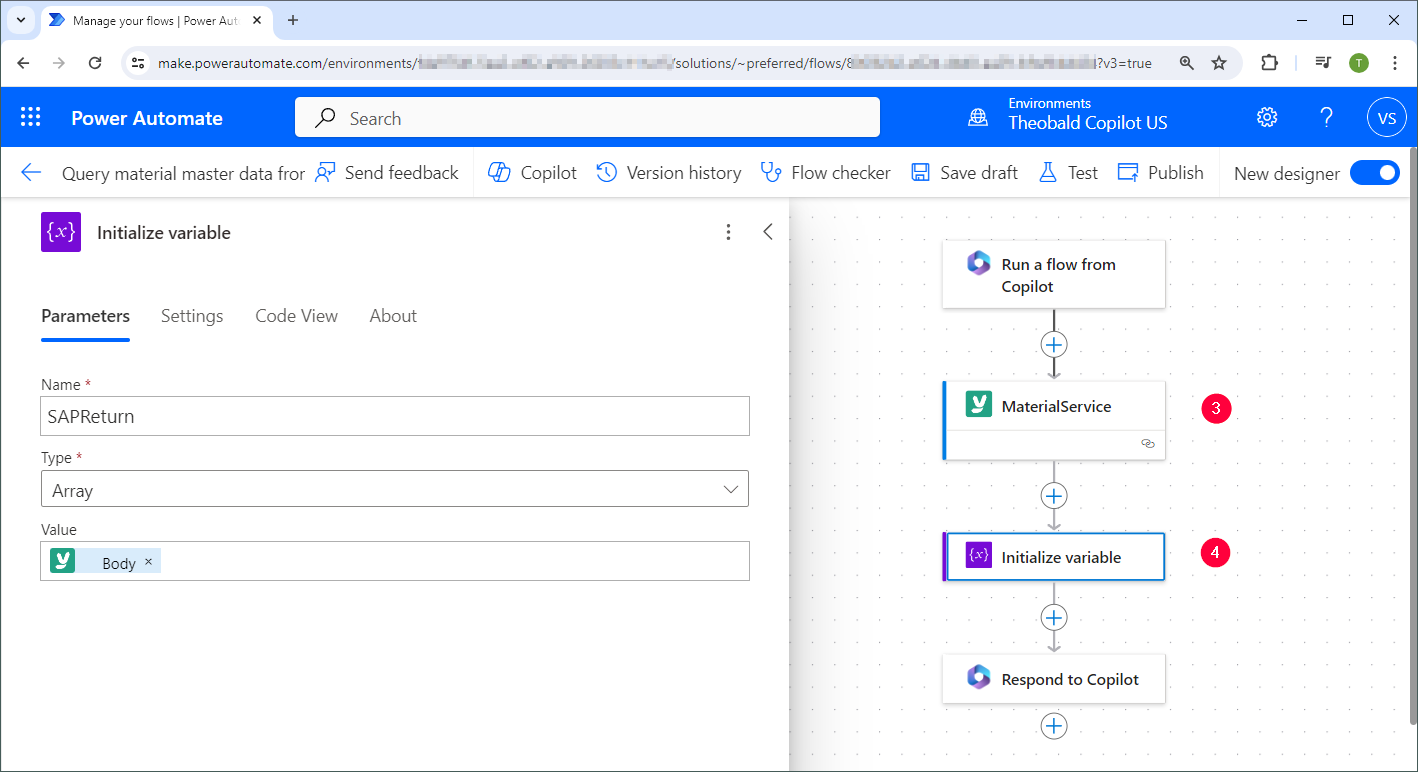The width and height of the screenshot is (1418, 772).
Task: Open the Chrome profile avatar T
Action: point(1358,63)
